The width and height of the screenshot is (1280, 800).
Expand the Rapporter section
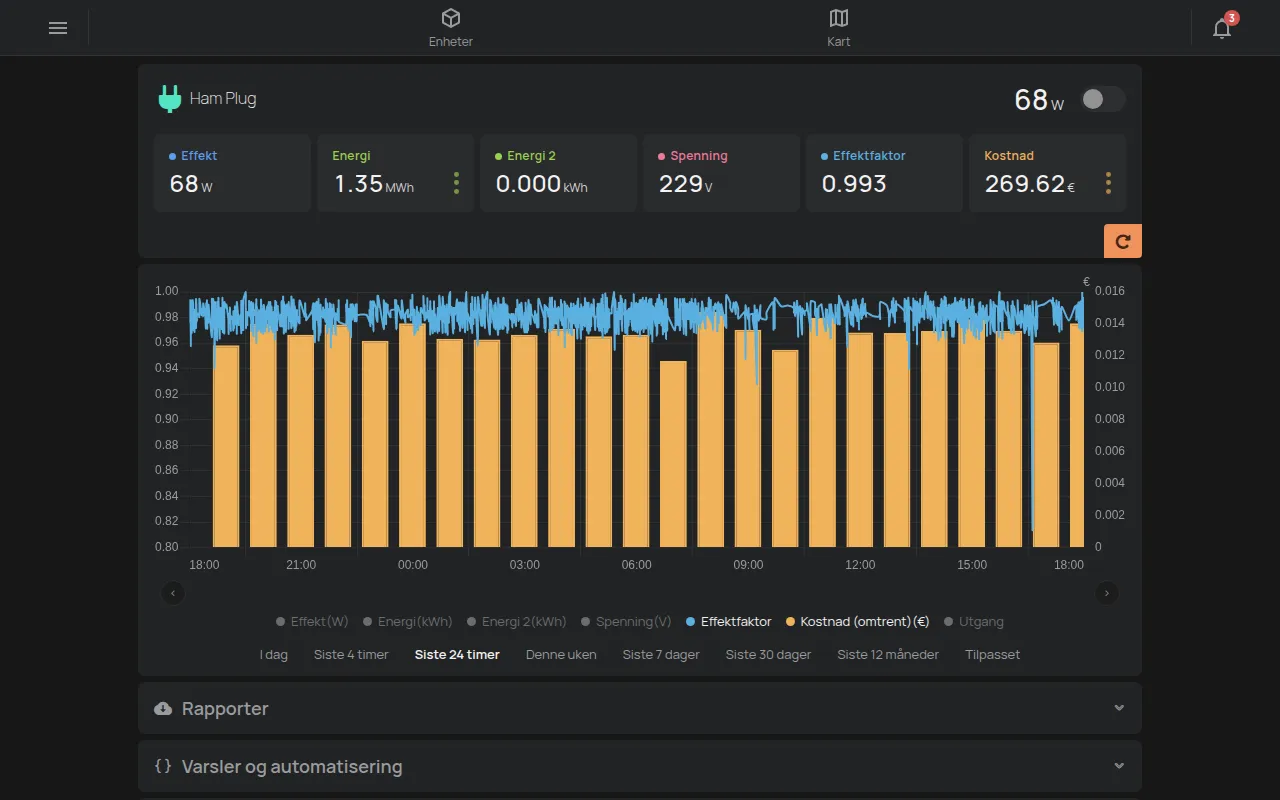640,708
